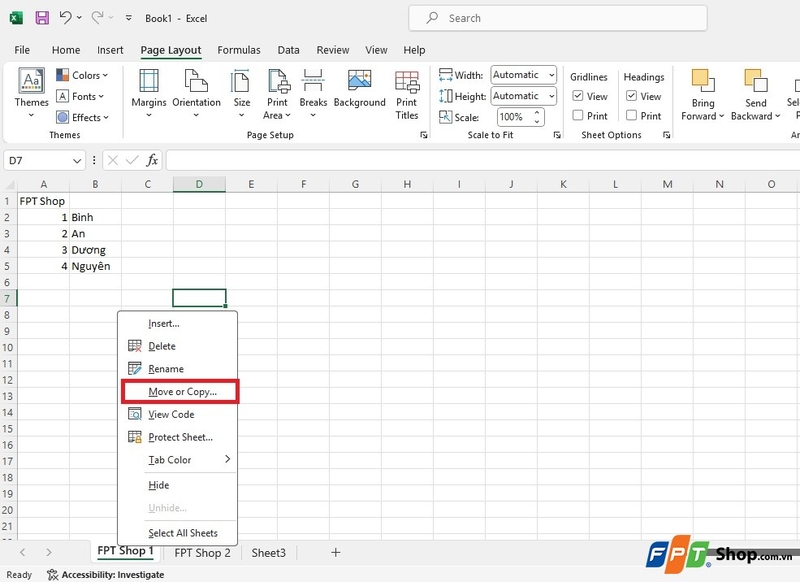
Task: Expand the Send Backward dropdown arrow
Action: click(x=777, y=116)
